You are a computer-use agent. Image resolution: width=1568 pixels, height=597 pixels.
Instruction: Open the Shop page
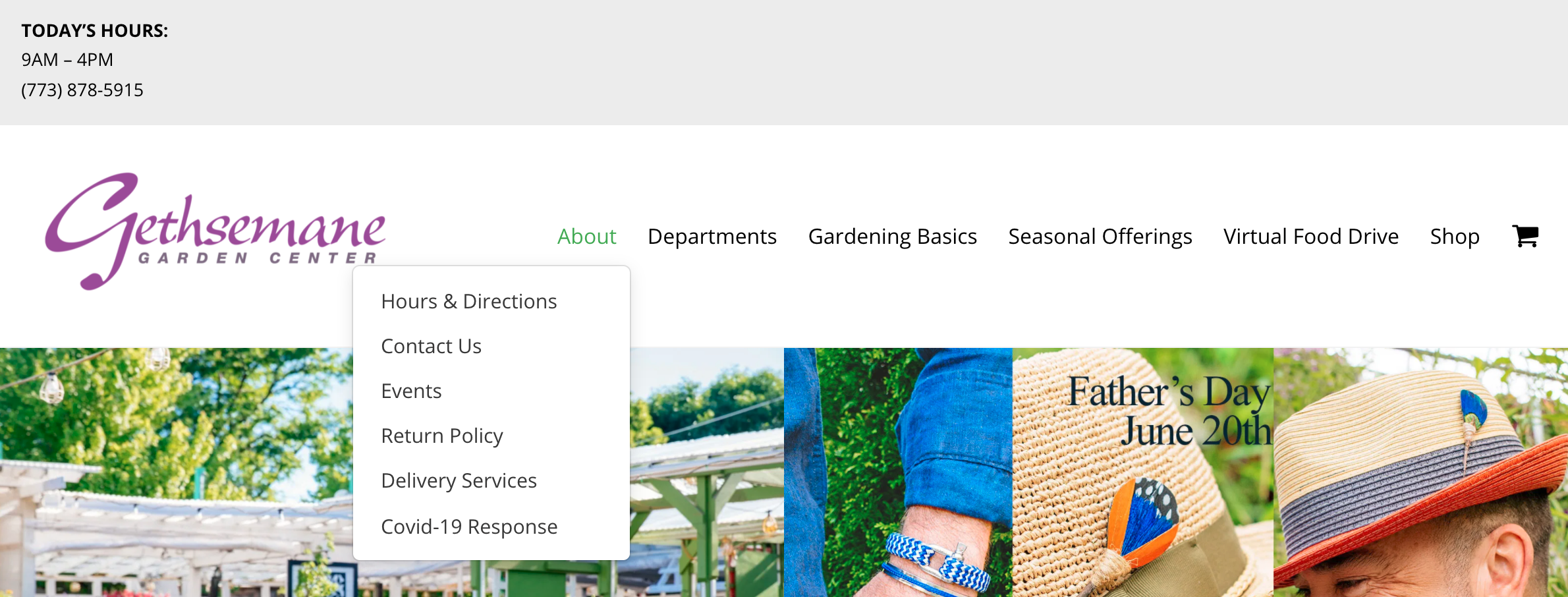coord(1455,237)
